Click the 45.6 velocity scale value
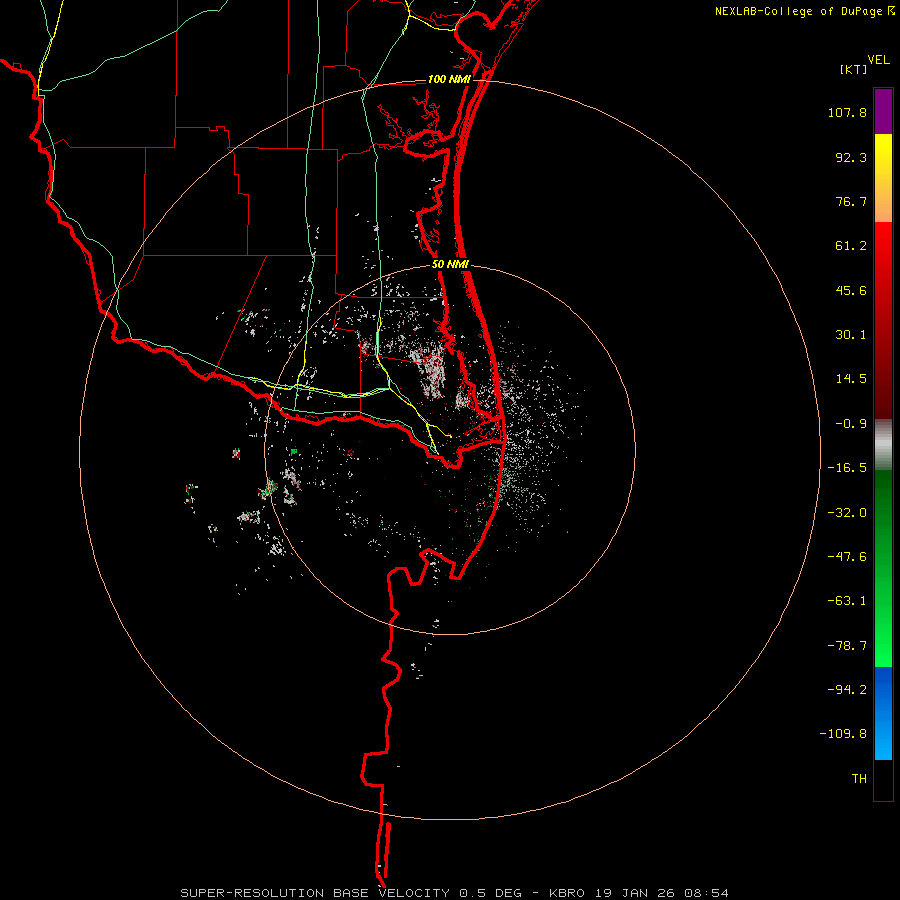This screenshot has height=900, width=900. (851, 290)
